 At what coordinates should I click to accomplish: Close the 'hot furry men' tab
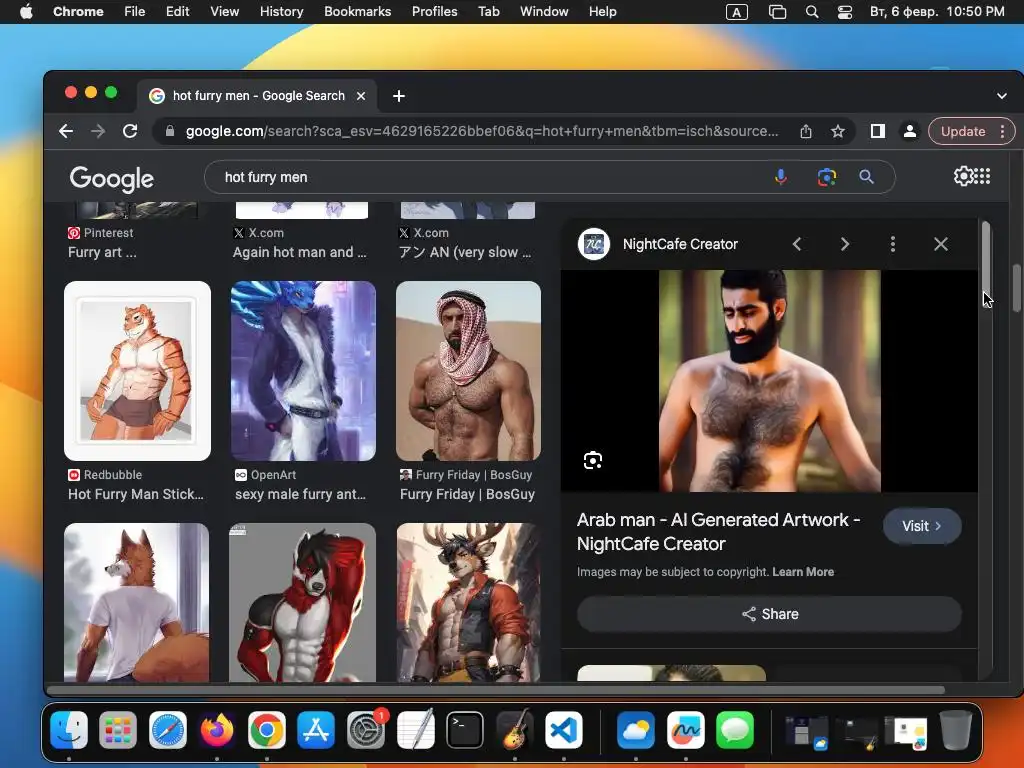[360, 96]
